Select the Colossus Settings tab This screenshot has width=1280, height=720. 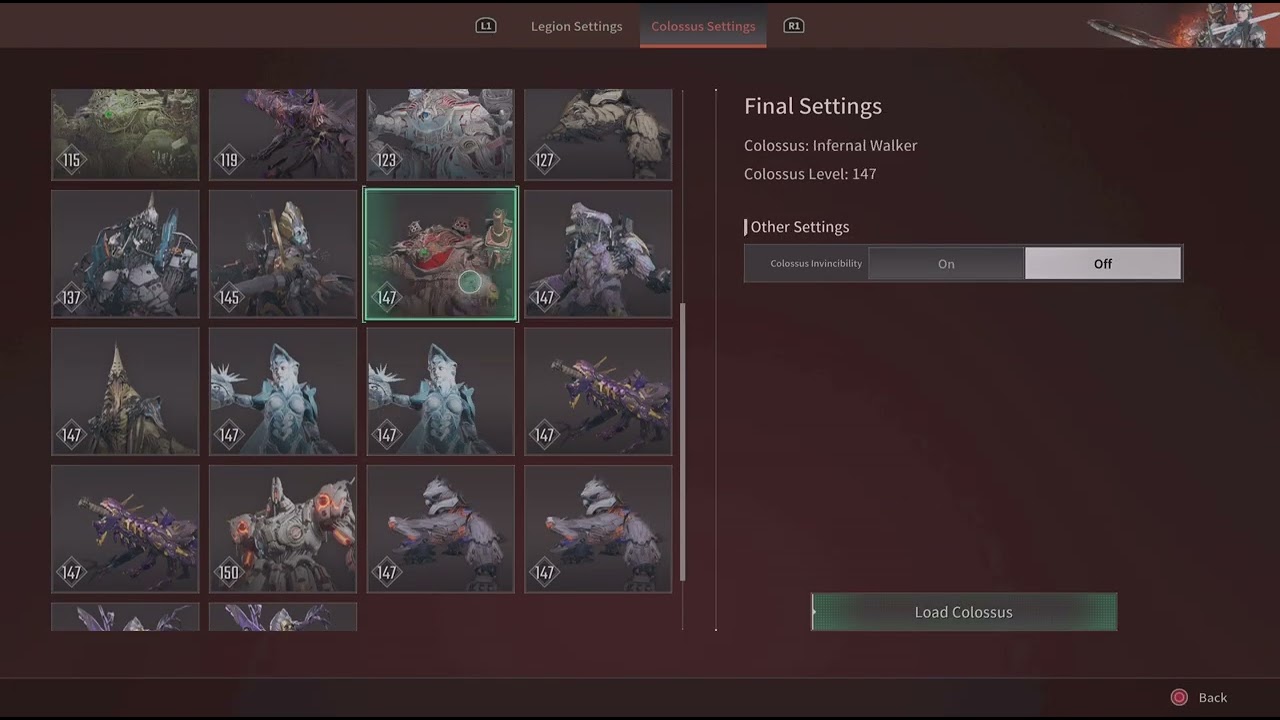point(703,26)
